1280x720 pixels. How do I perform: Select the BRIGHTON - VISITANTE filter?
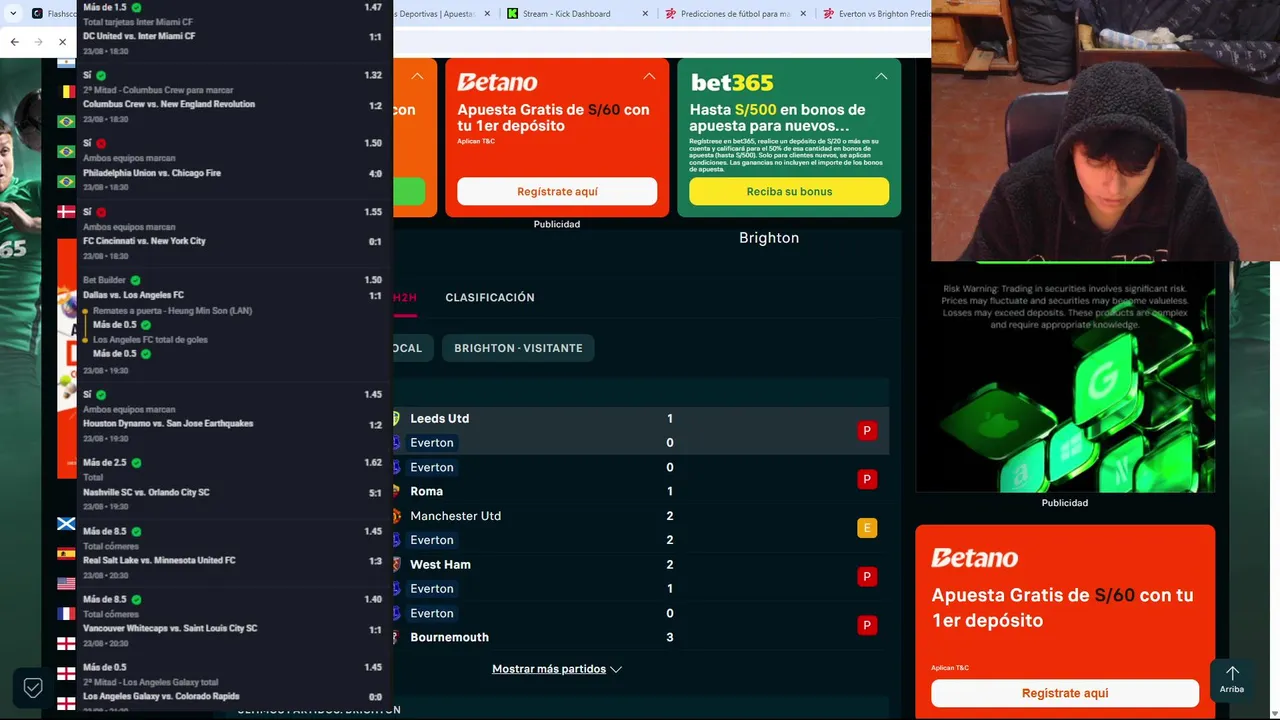click(518, 348)
